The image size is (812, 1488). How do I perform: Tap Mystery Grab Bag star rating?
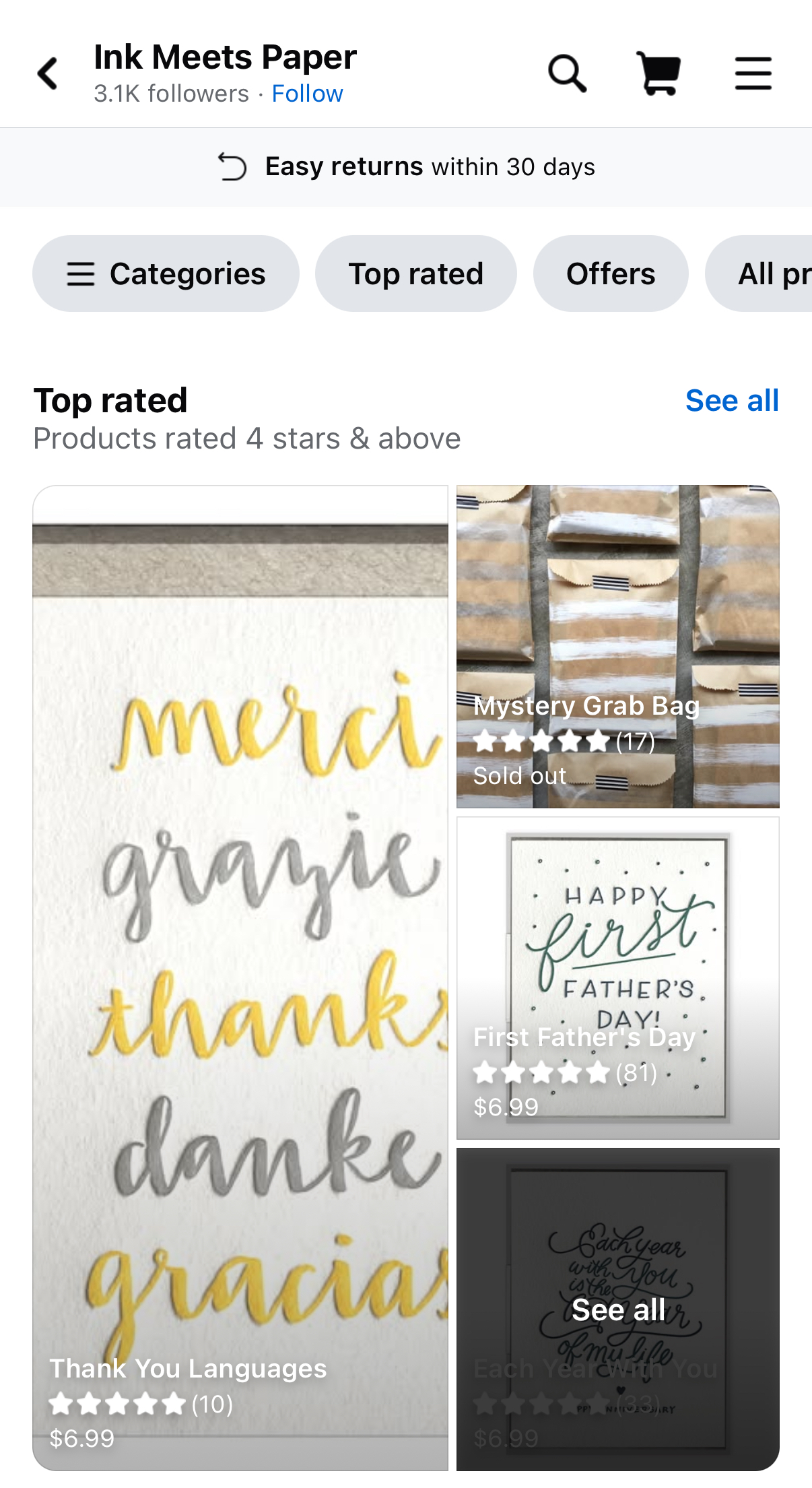[564, 742]
